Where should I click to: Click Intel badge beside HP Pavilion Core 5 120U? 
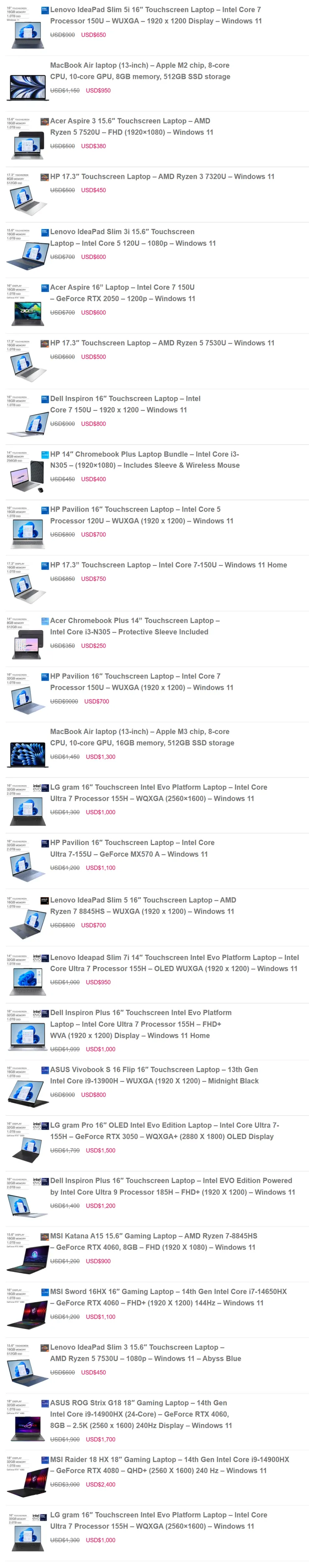pyautogui.click(x=45, y=509)
